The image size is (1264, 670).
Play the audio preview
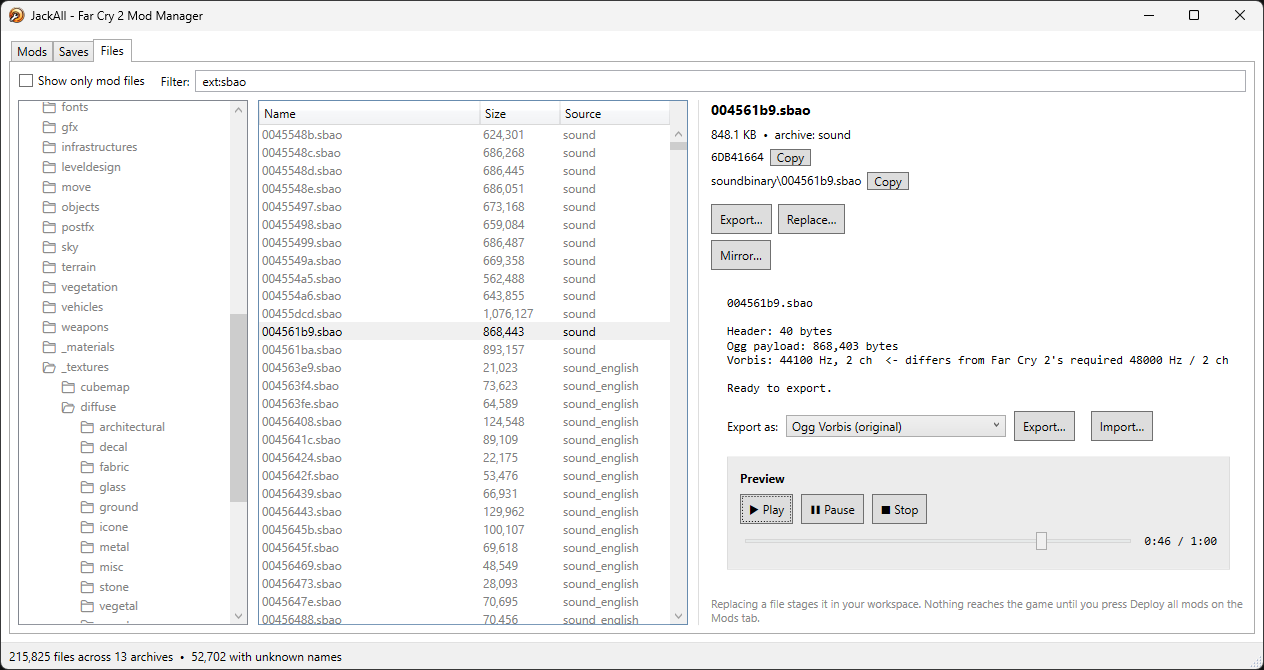[x=767, y=509]
